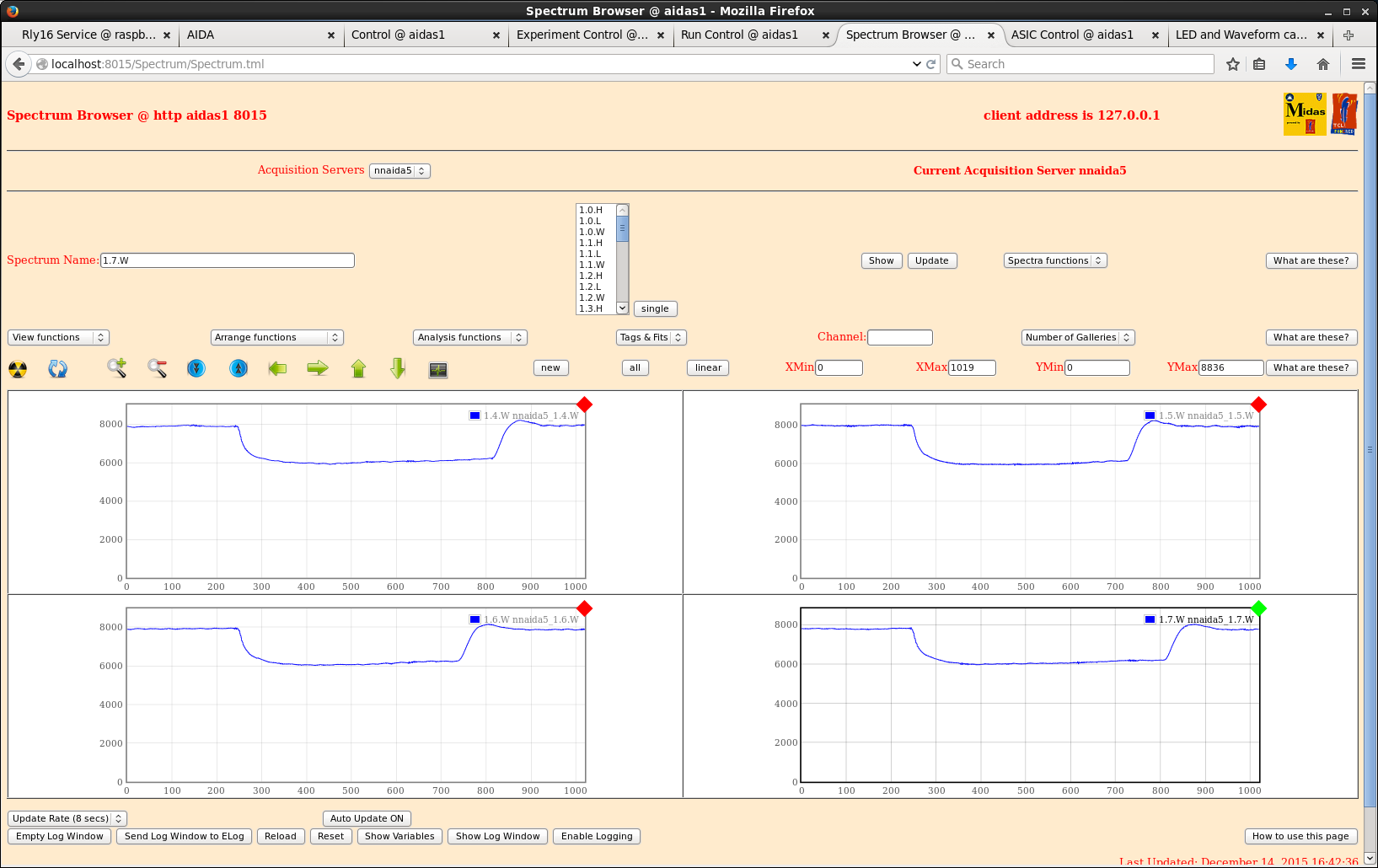Click the bookmark star icon
The height and width of the screenshot is (868, 1378).
coord(1233,64)
